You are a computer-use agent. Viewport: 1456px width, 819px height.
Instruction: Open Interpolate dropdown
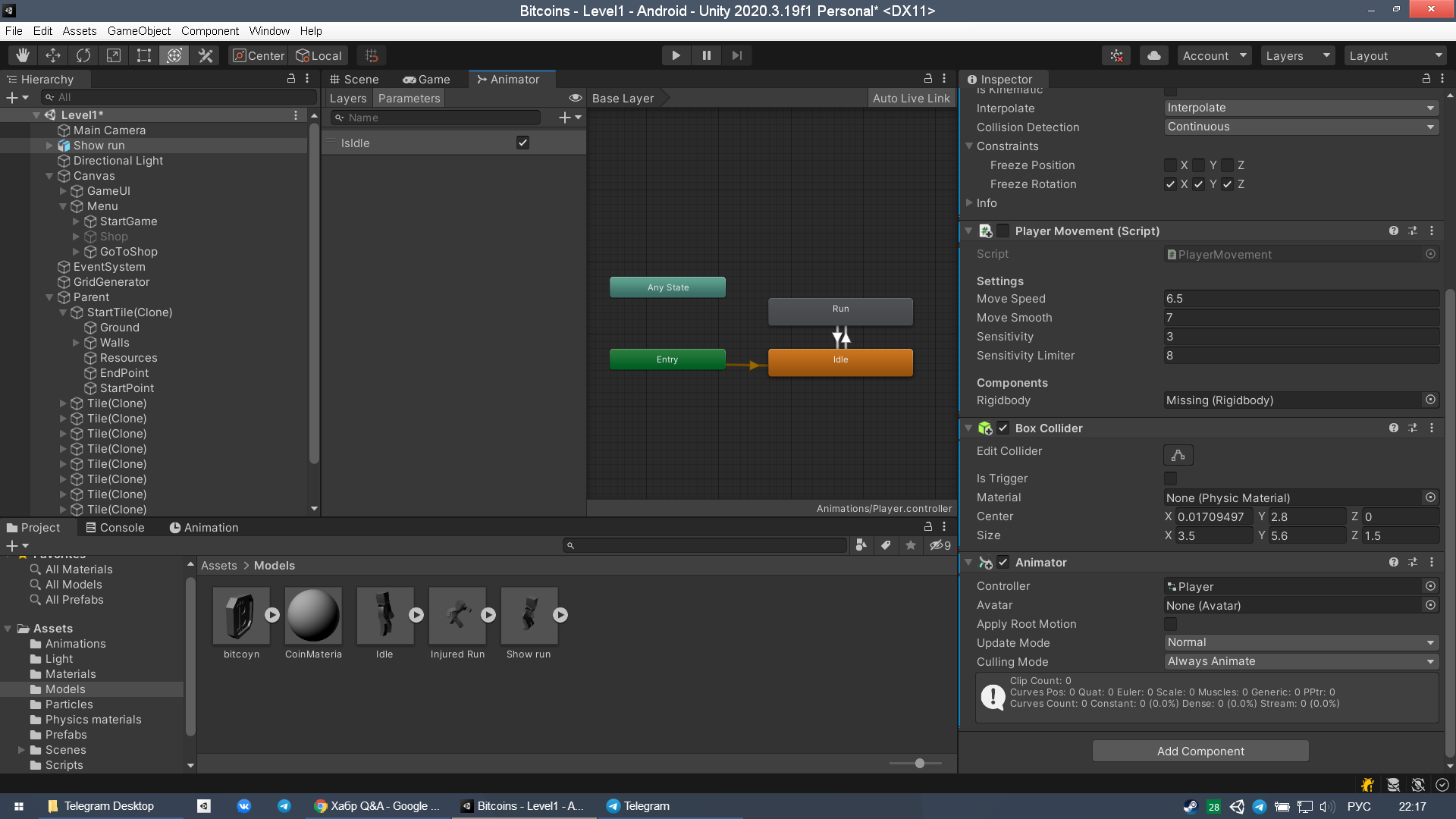click(x=1301, y=108)
